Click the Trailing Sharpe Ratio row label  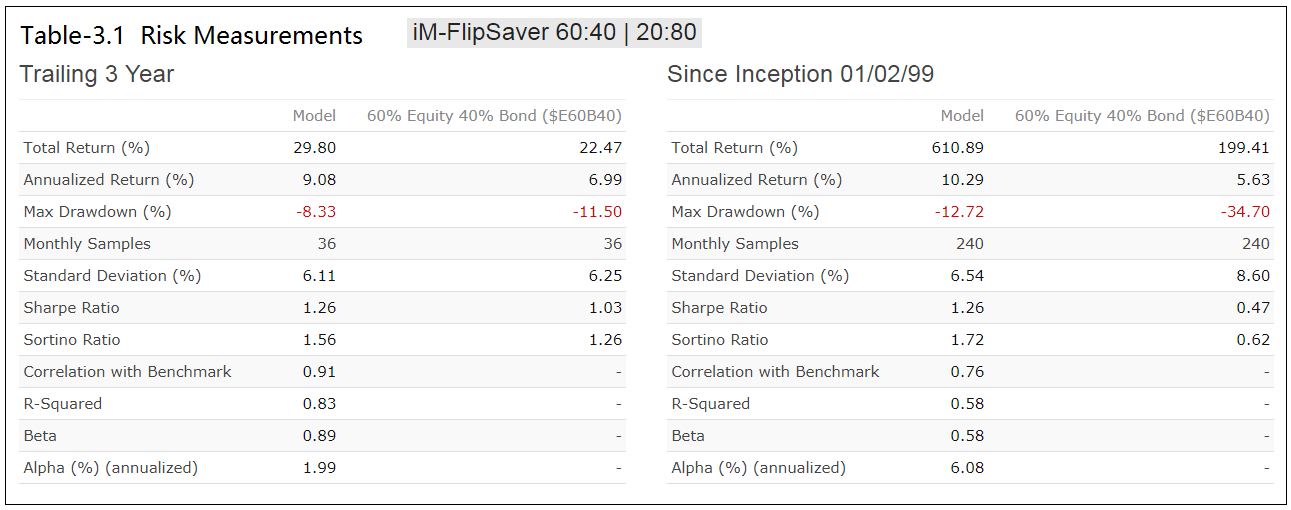point(71,308)
